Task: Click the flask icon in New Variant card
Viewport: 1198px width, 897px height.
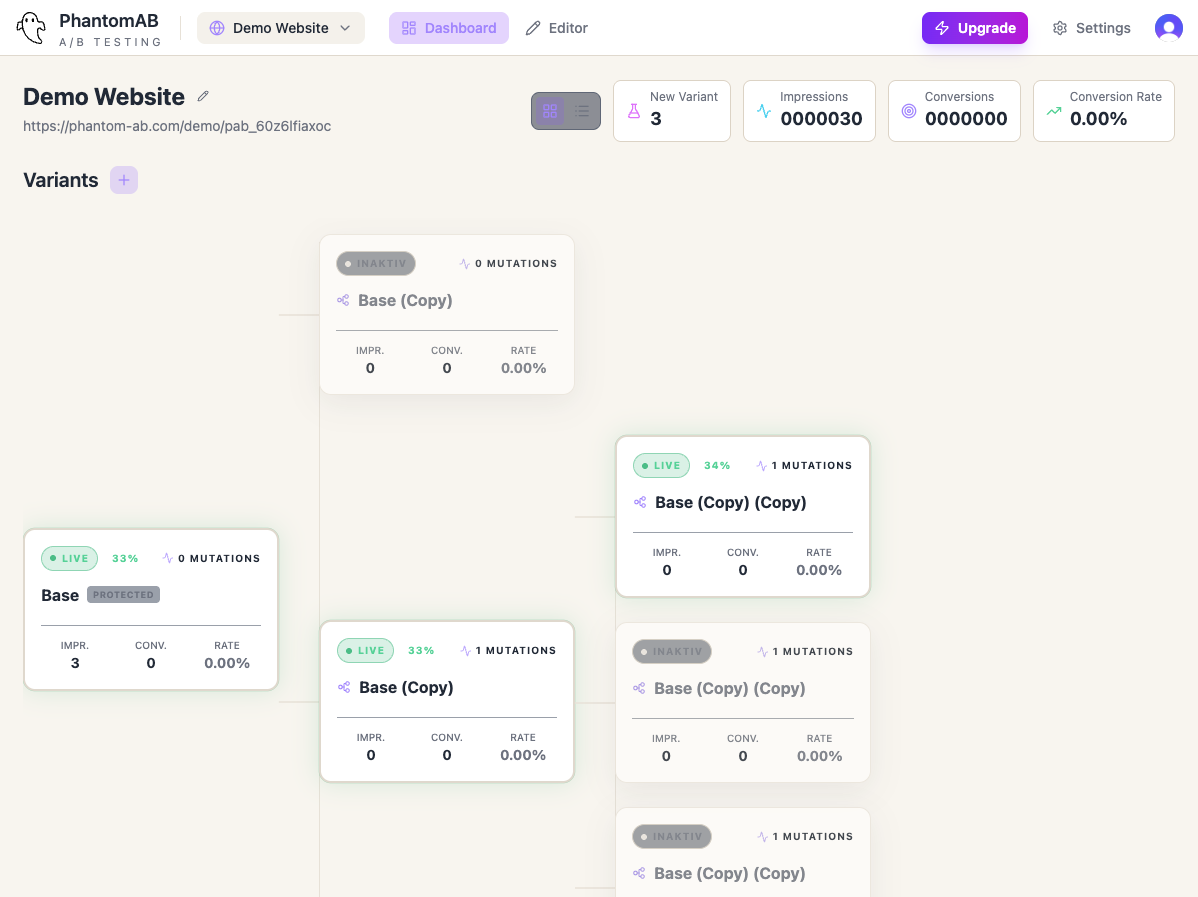Action: click(634, 111)
